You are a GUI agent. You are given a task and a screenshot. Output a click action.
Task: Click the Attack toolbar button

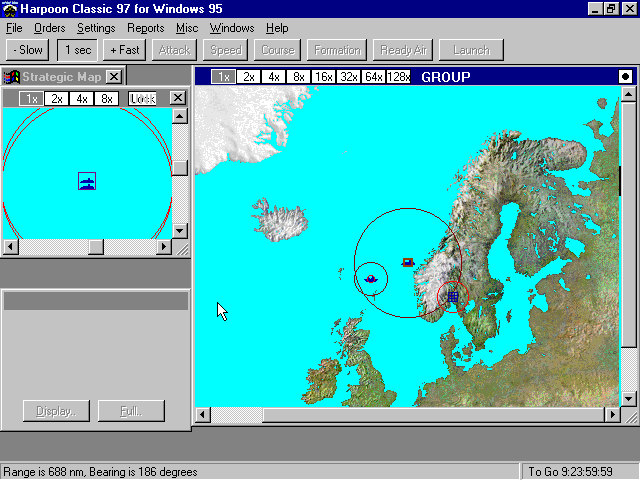coord(174,50)
